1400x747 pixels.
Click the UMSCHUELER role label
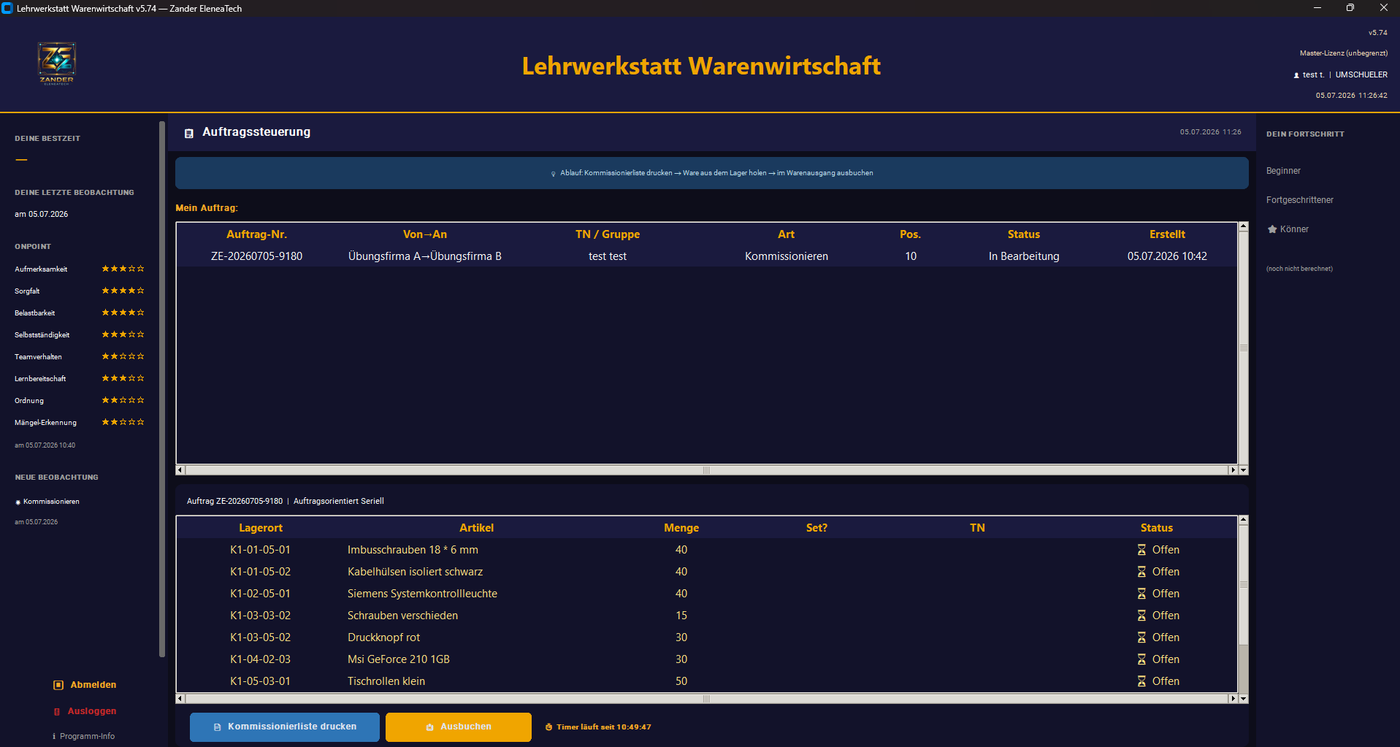1361,75
